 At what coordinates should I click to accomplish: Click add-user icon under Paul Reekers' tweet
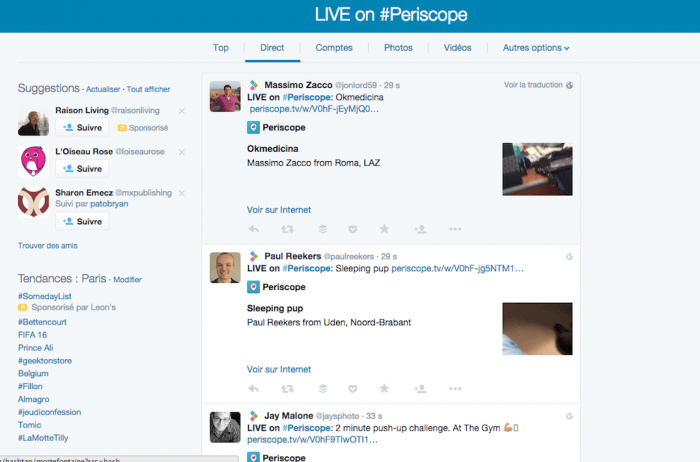point(420,388)
